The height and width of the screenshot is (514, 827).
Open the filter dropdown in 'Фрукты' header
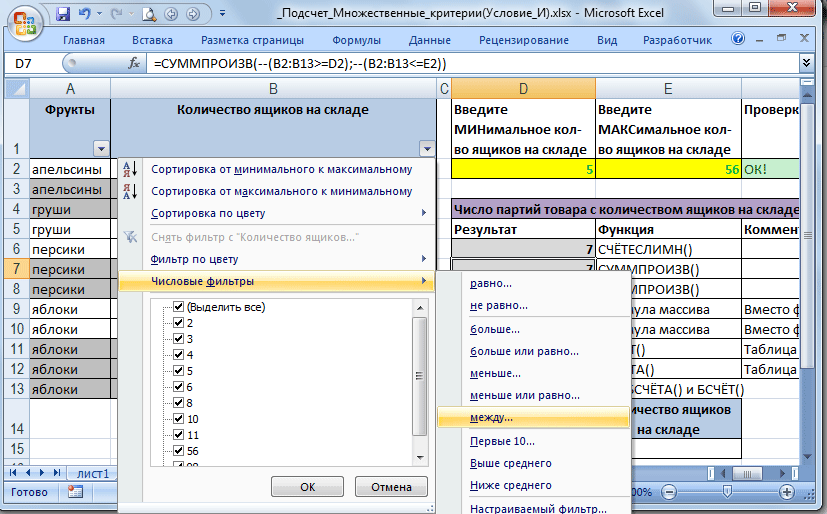[x=99, y=148]
